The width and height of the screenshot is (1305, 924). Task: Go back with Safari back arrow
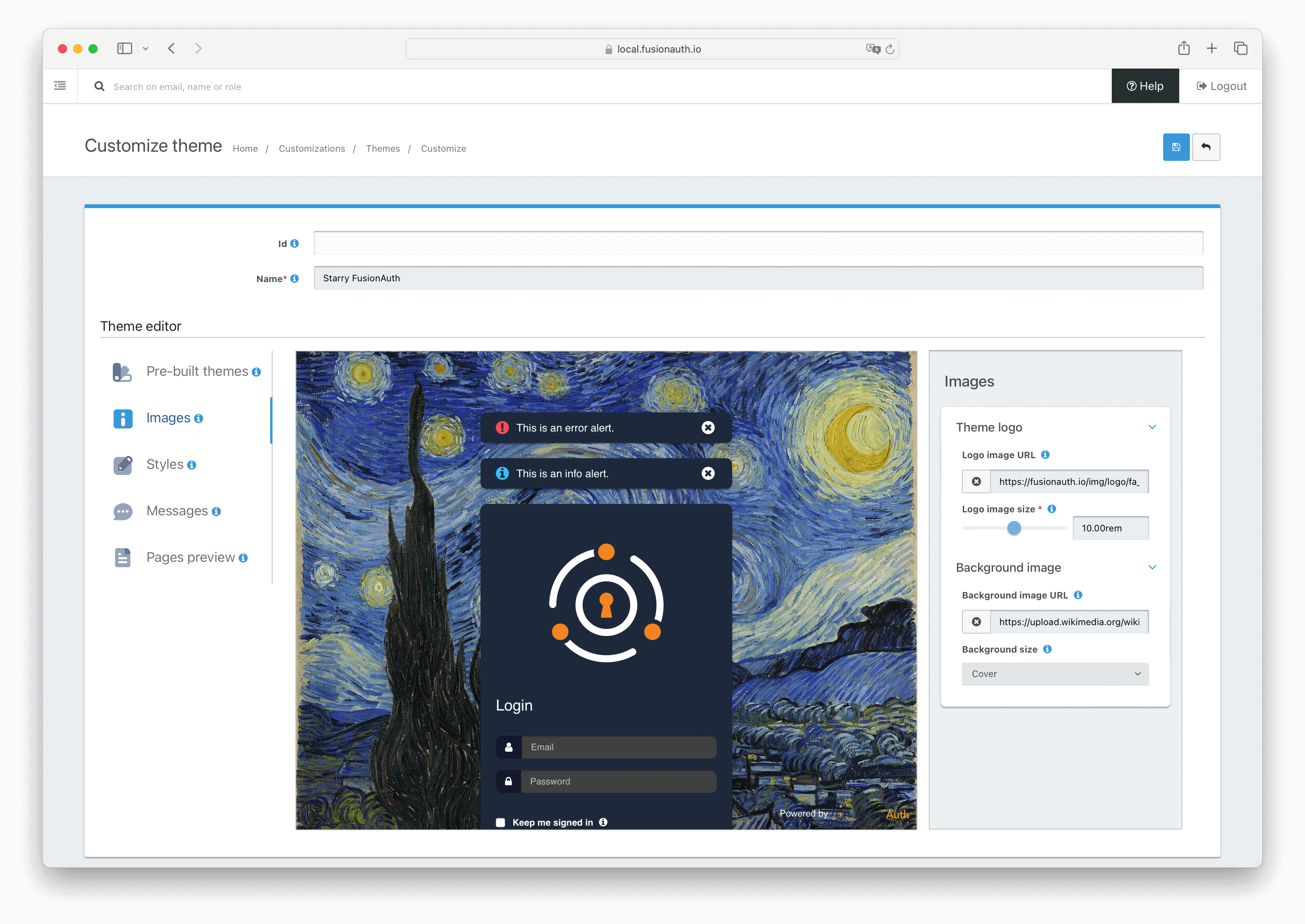click(171, 48)
